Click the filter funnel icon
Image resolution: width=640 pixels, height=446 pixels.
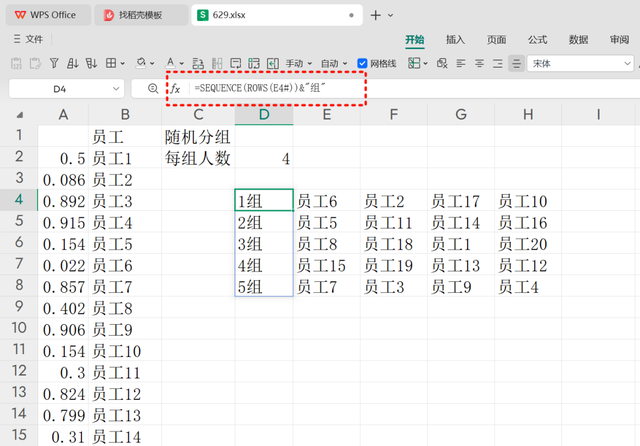click(x=54, y=63)
